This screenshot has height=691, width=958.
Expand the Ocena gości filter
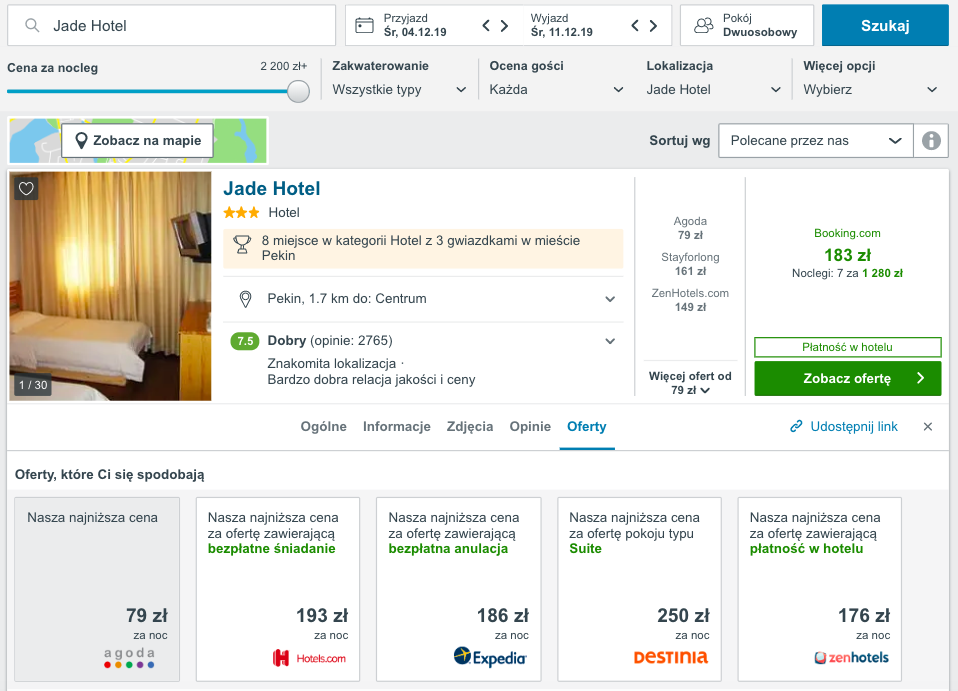[557, 89]
